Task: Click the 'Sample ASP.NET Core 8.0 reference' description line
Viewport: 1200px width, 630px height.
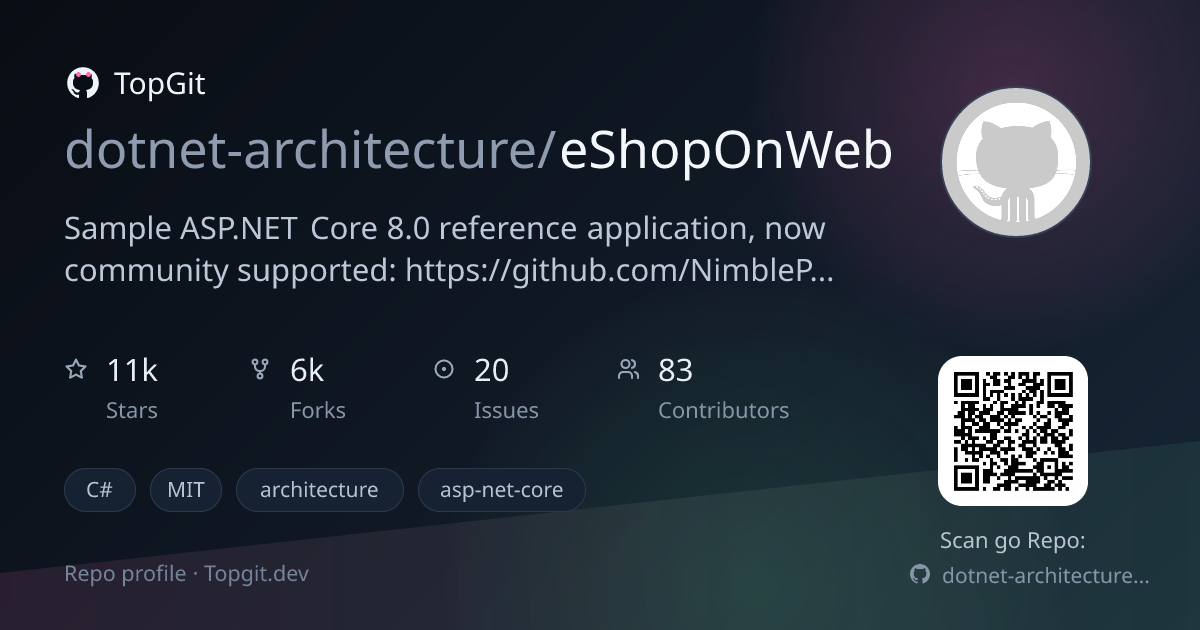Action: pyautogui.click(x=445, y=228)
